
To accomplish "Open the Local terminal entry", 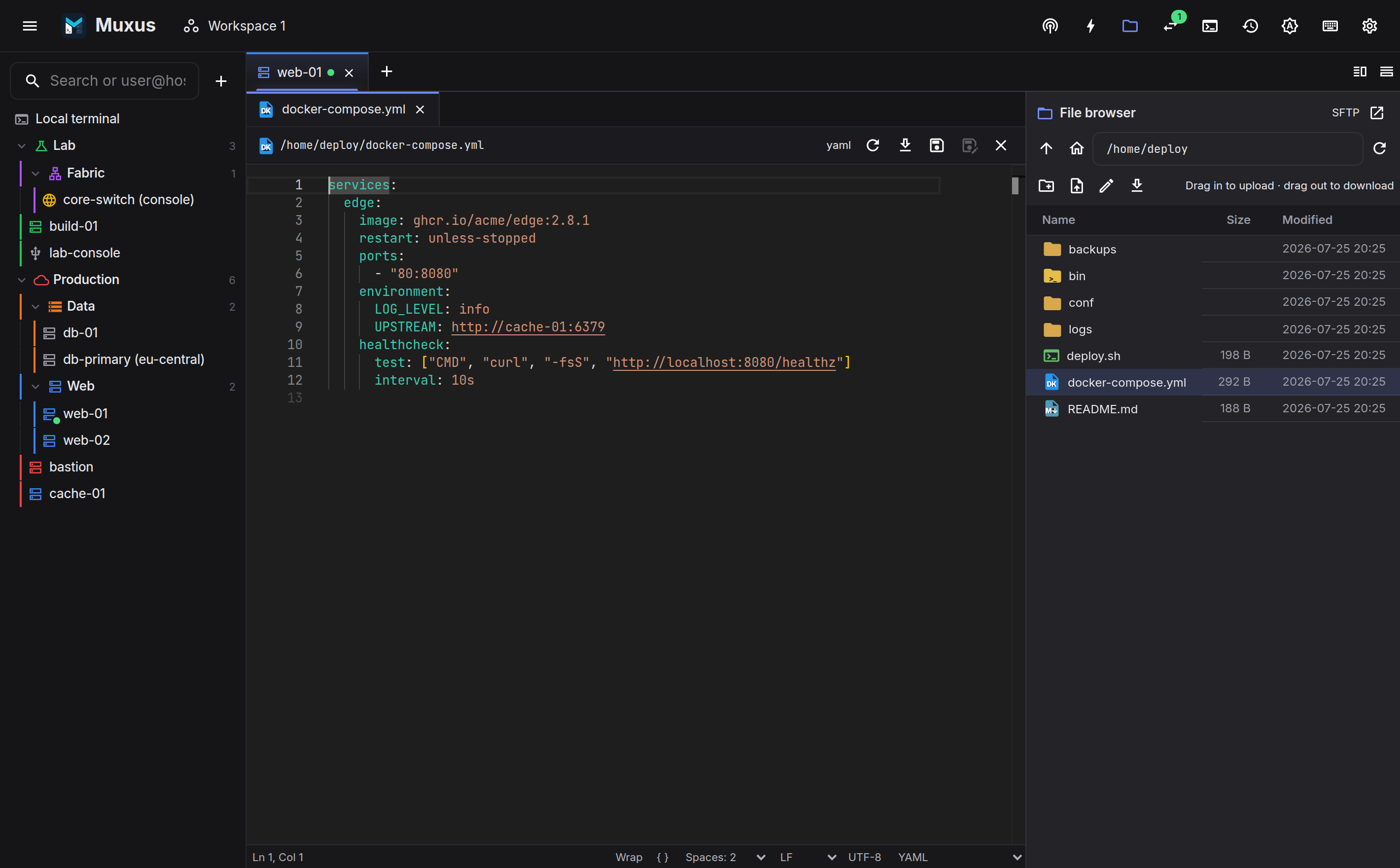I will pyautogui.click(x=123, y=119).
